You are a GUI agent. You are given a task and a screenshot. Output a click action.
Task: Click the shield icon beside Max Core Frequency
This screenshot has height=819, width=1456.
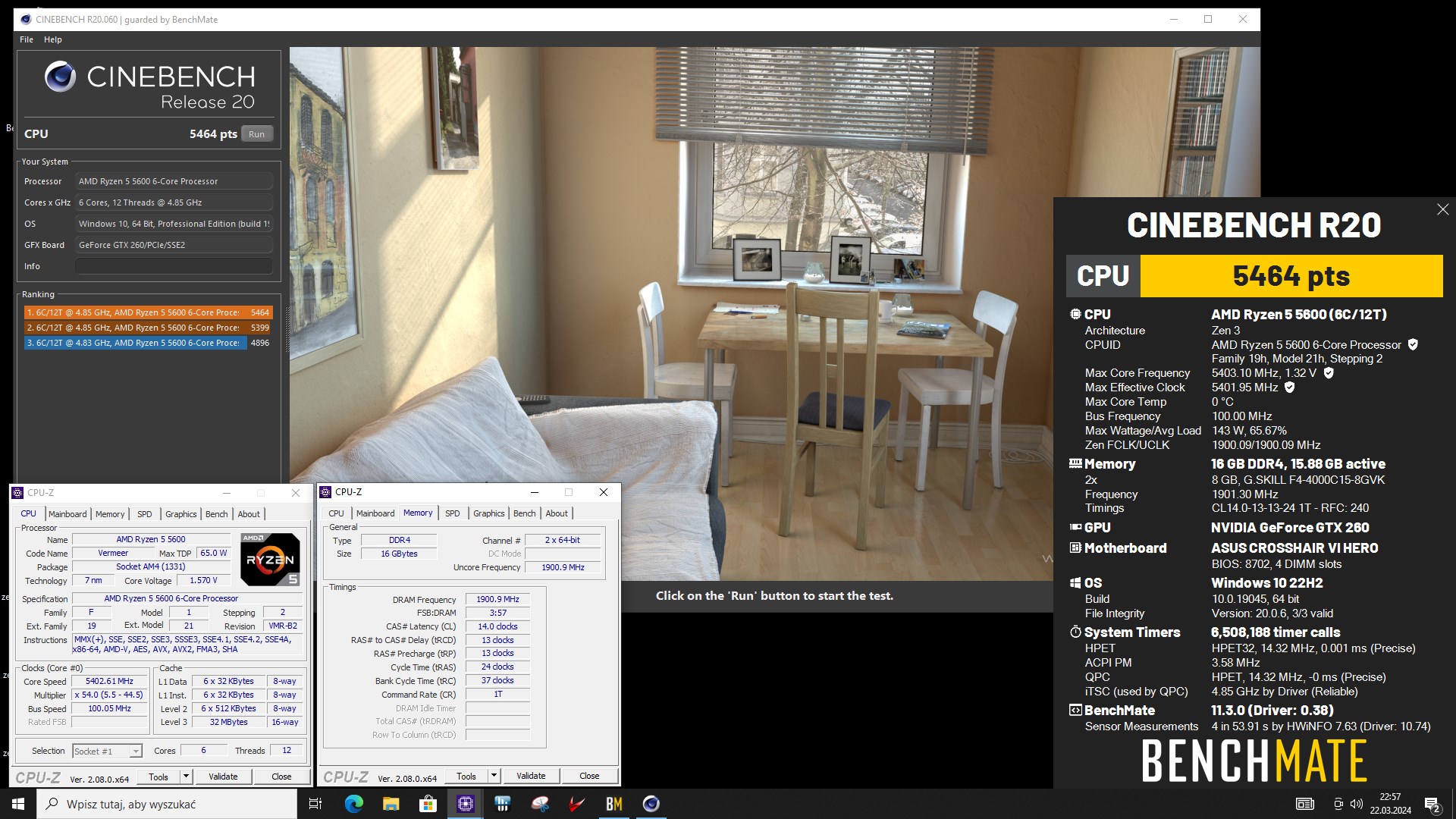(x=1329, y=372)
